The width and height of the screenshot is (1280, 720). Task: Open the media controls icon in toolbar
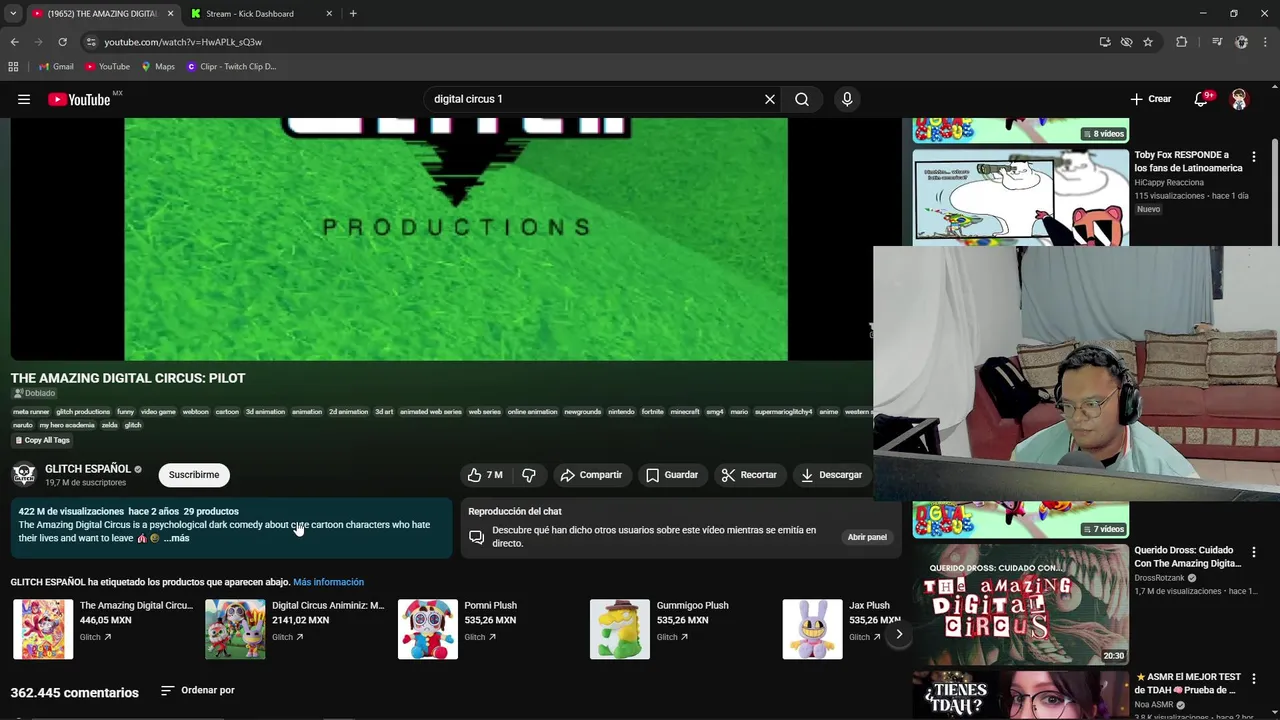coord(1217,42)
